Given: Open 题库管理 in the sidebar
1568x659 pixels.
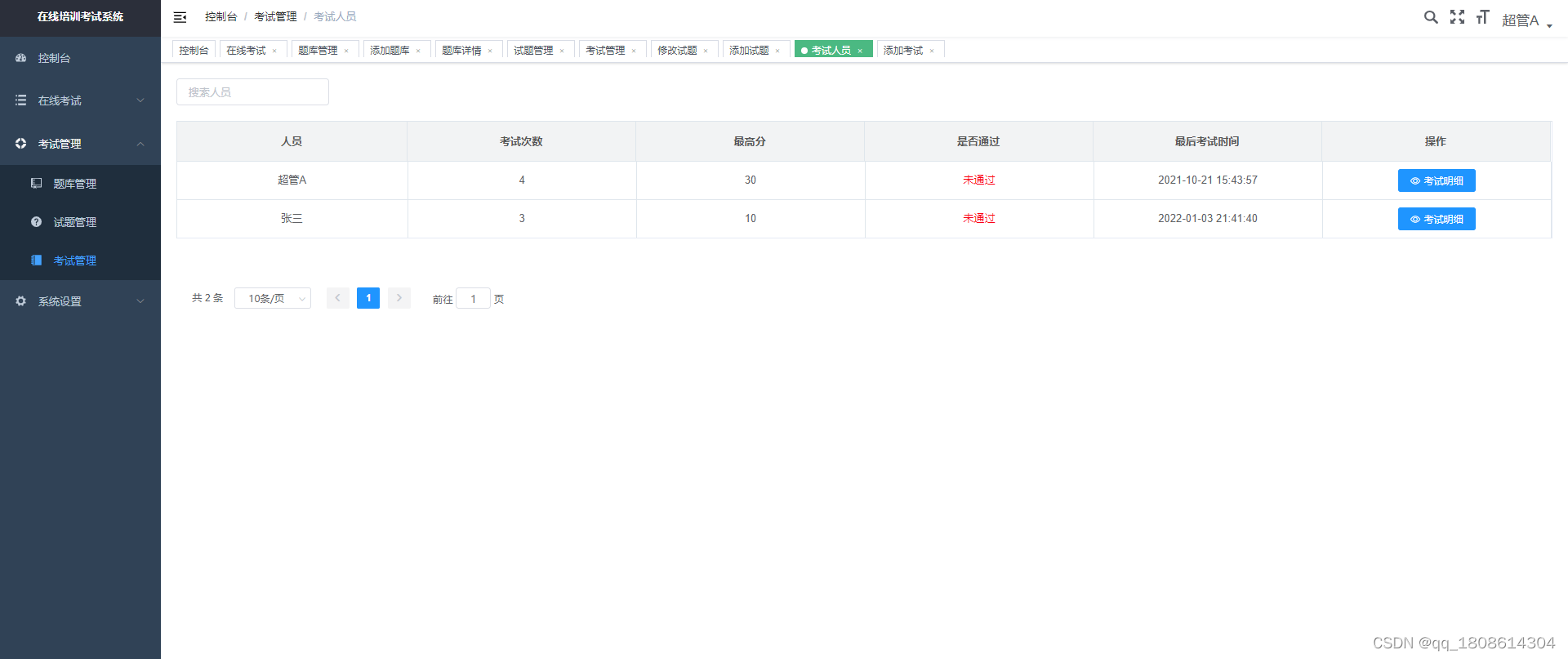Looking at the screenshot, I should tap(80, 184).
